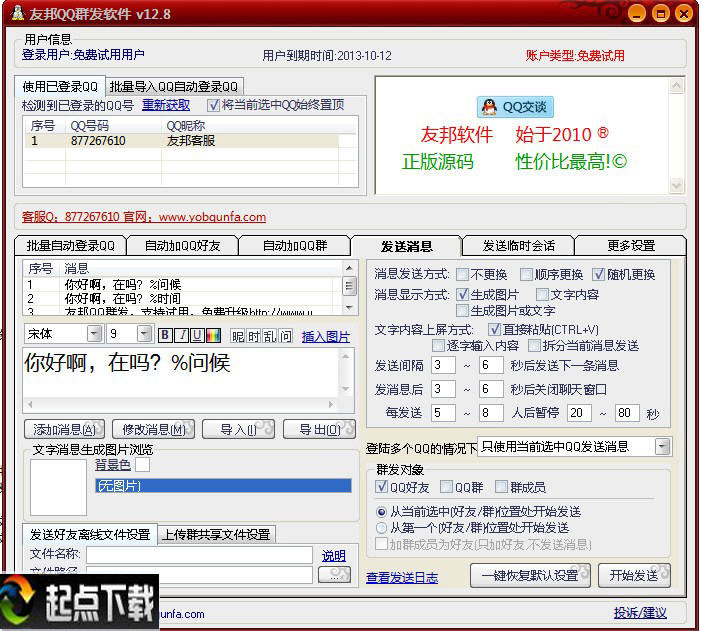Toggle bold text formatting button

[165, 335]
